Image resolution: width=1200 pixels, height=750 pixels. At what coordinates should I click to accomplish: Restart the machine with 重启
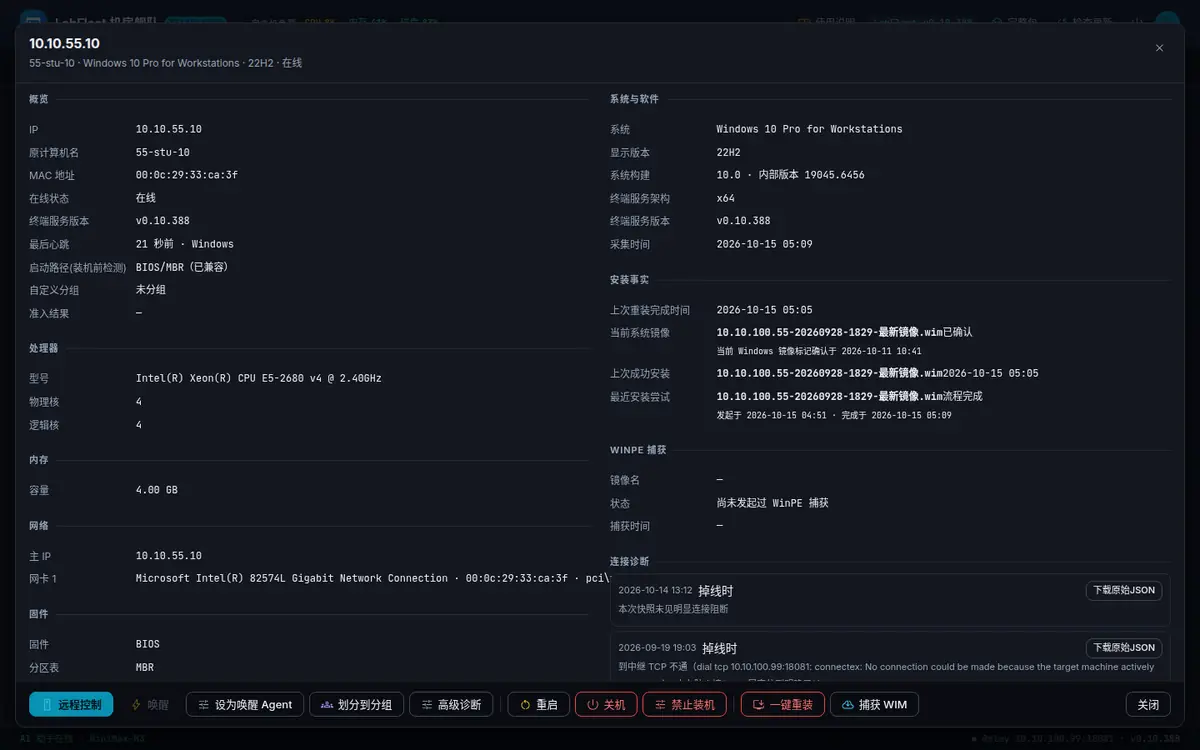pos(539,704)
